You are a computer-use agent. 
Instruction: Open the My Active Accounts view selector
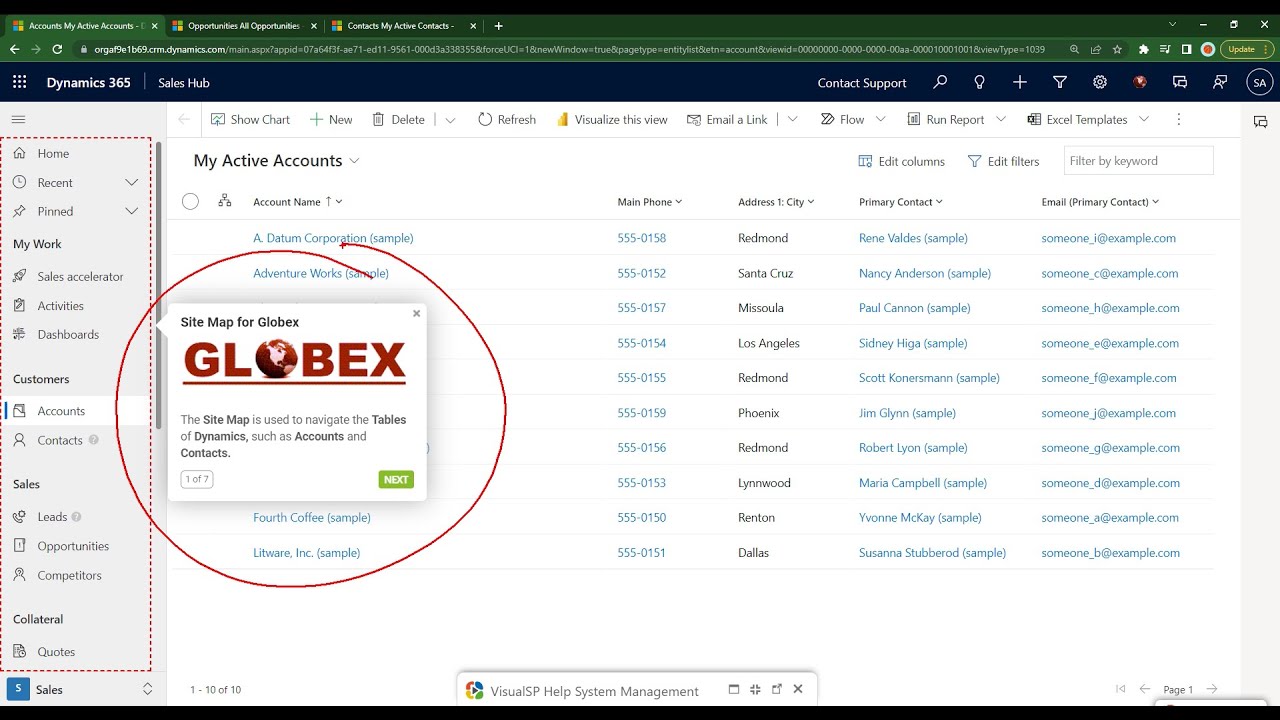[x=277, y=160]
